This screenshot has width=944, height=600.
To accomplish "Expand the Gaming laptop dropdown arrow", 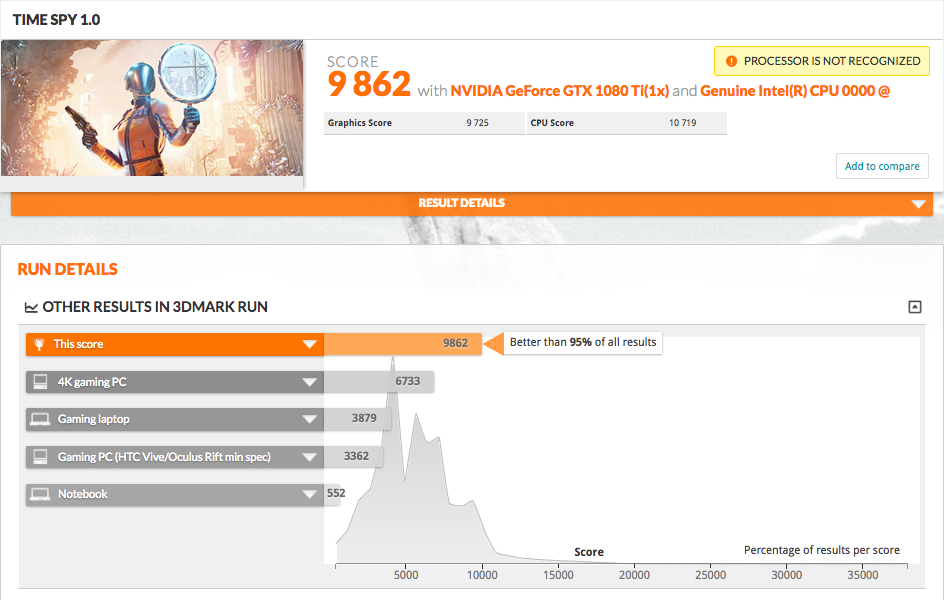I will 309,419.
